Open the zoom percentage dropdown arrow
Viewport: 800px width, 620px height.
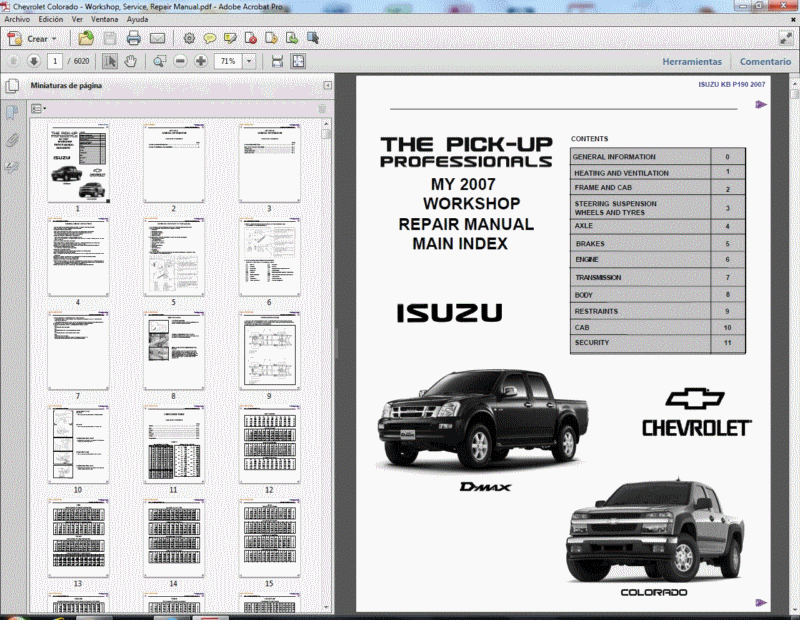click(x=249, y=61)
